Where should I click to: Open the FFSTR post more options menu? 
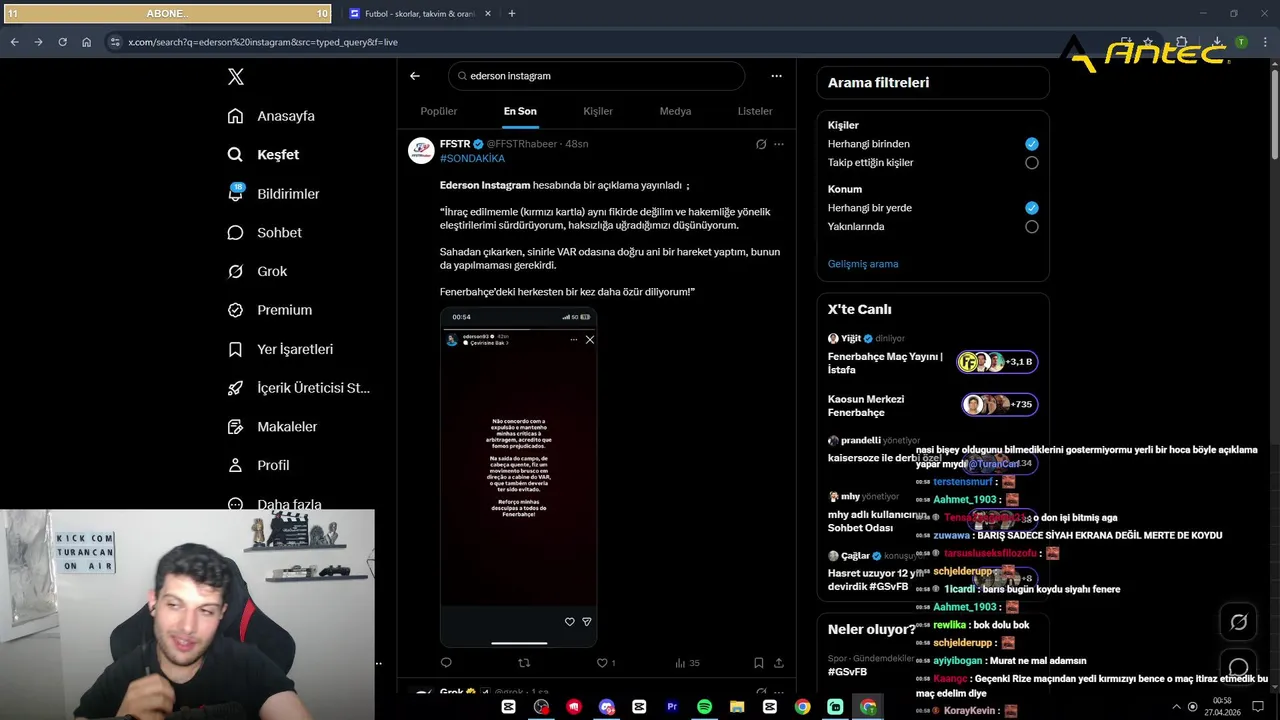779,144
